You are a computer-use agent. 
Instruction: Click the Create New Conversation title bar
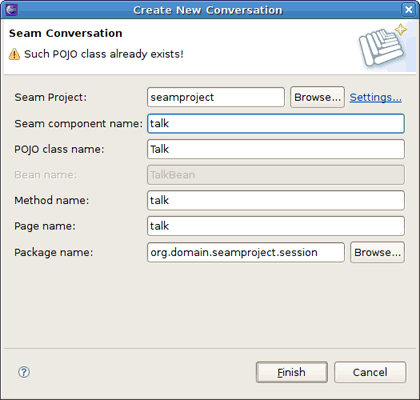click(x=208, y=10)
